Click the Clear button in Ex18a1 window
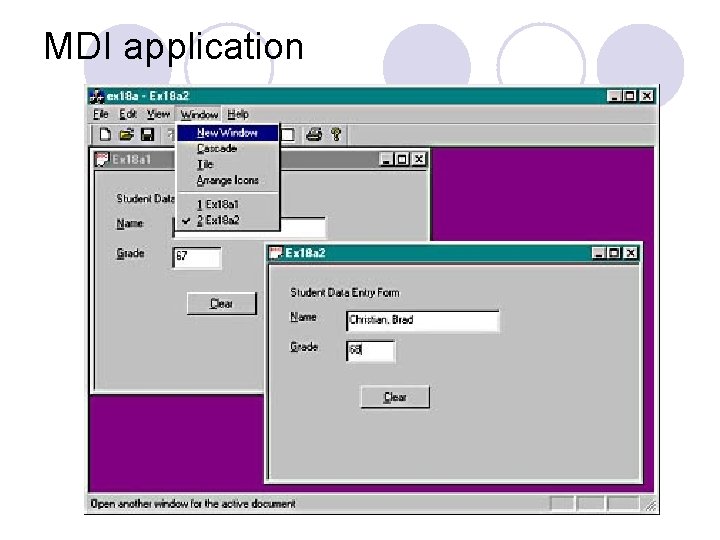Viewport: 720px width, 540px height. click(x=221, y=304)
